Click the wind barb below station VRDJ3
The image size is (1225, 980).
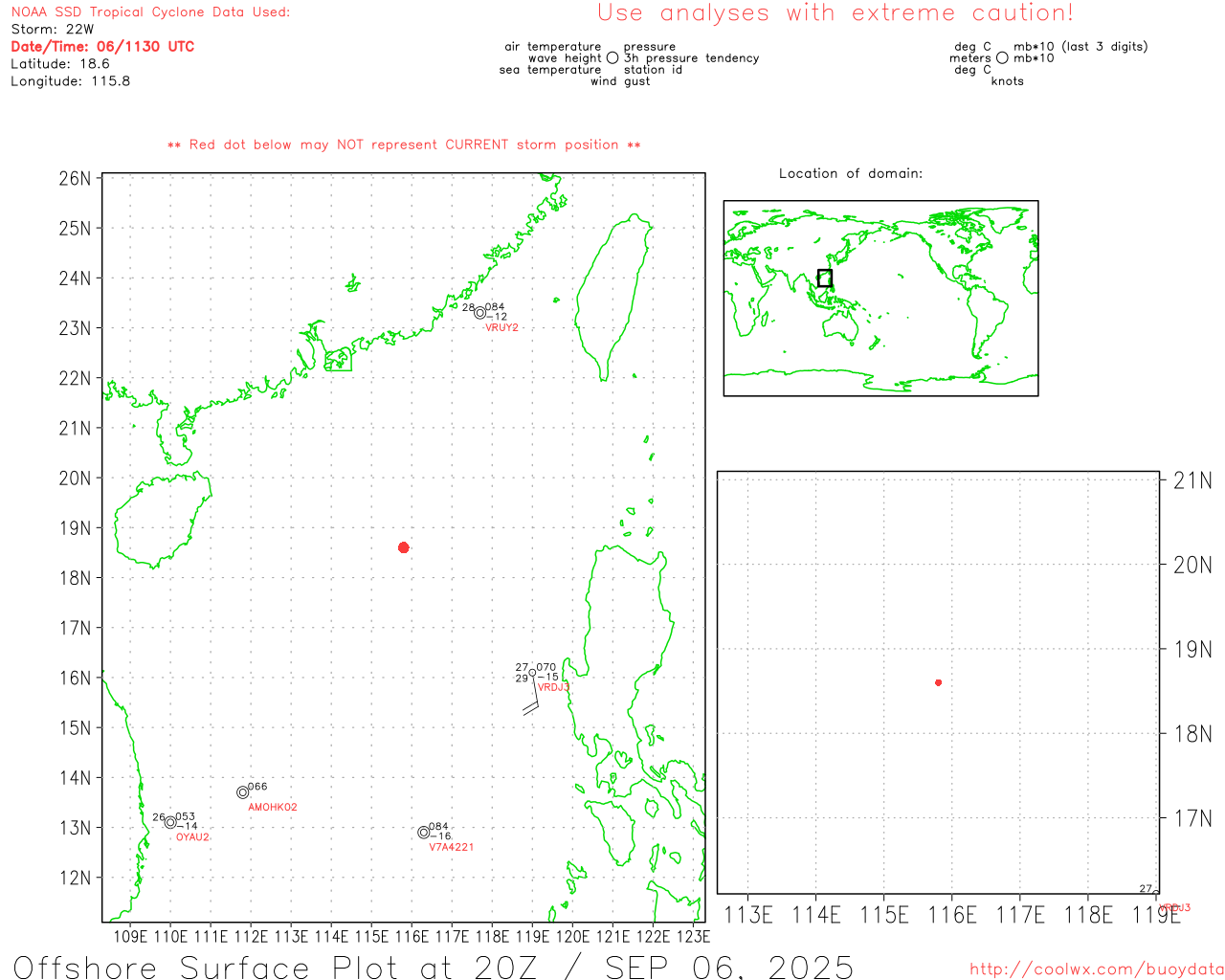[532, 697]
